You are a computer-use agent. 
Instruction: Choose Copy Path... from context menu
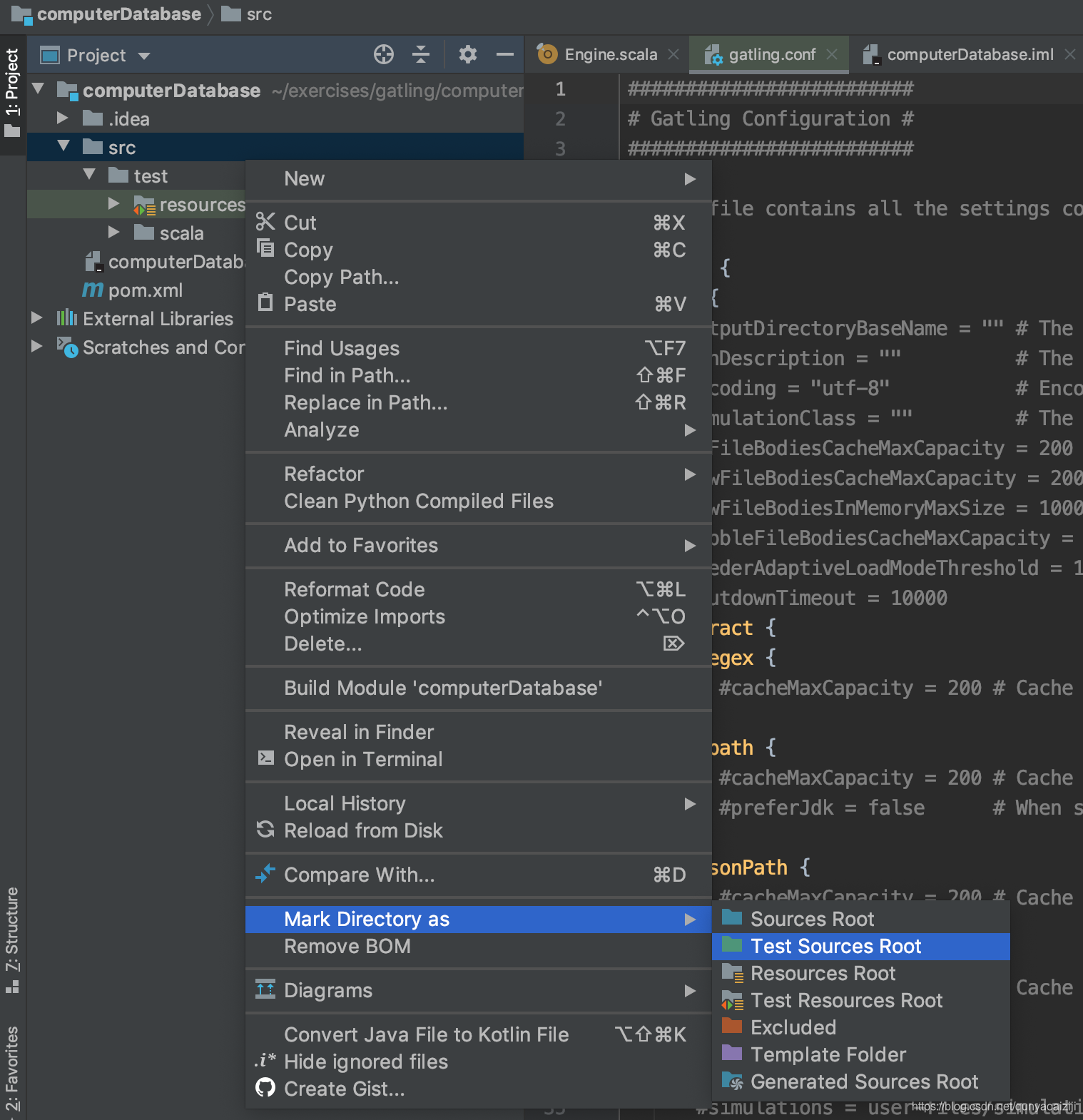tap(479, 277)
